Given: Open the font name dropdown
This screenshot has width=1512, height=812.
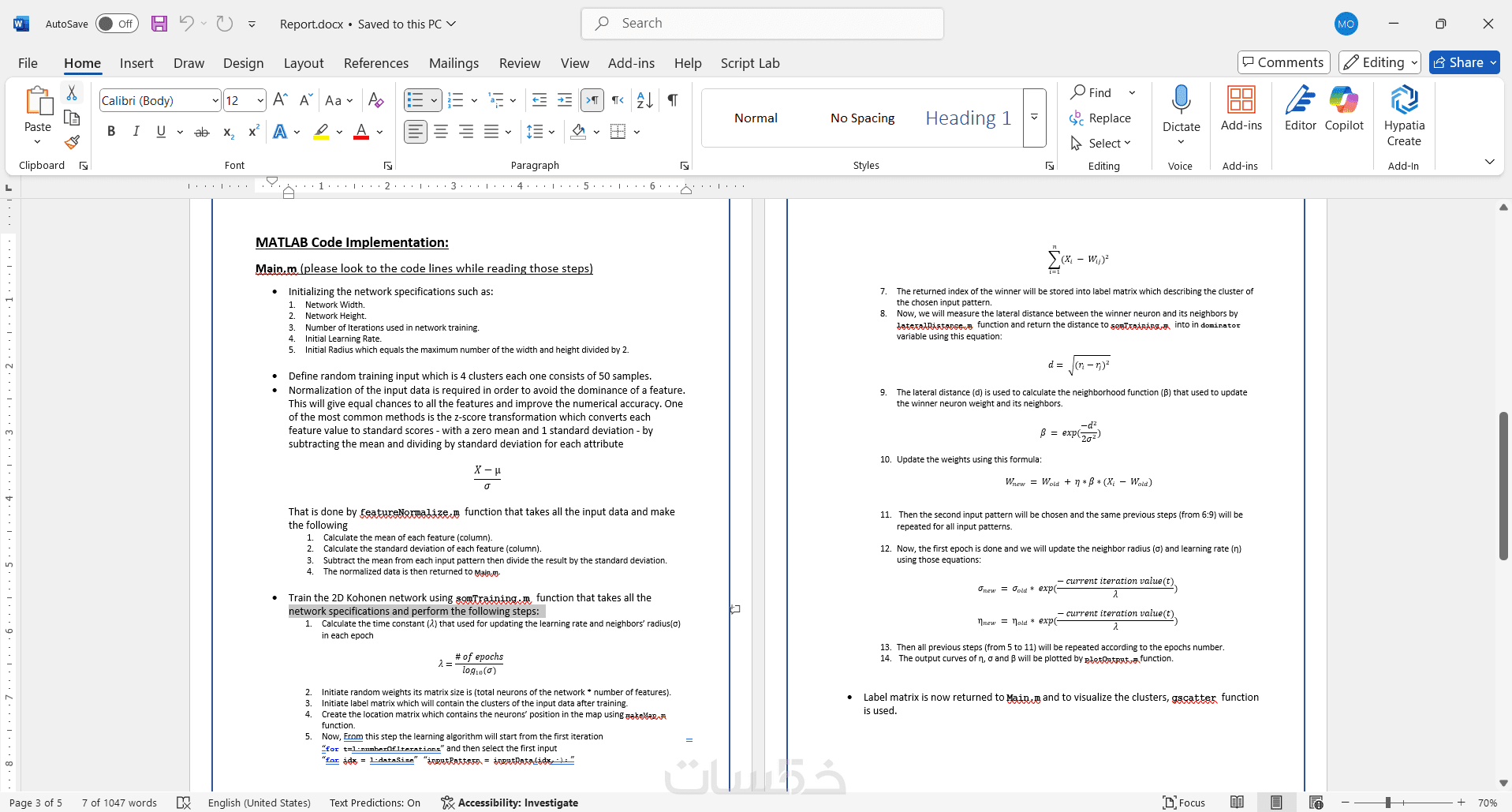Looking at the screenshot, I should 215,101.
